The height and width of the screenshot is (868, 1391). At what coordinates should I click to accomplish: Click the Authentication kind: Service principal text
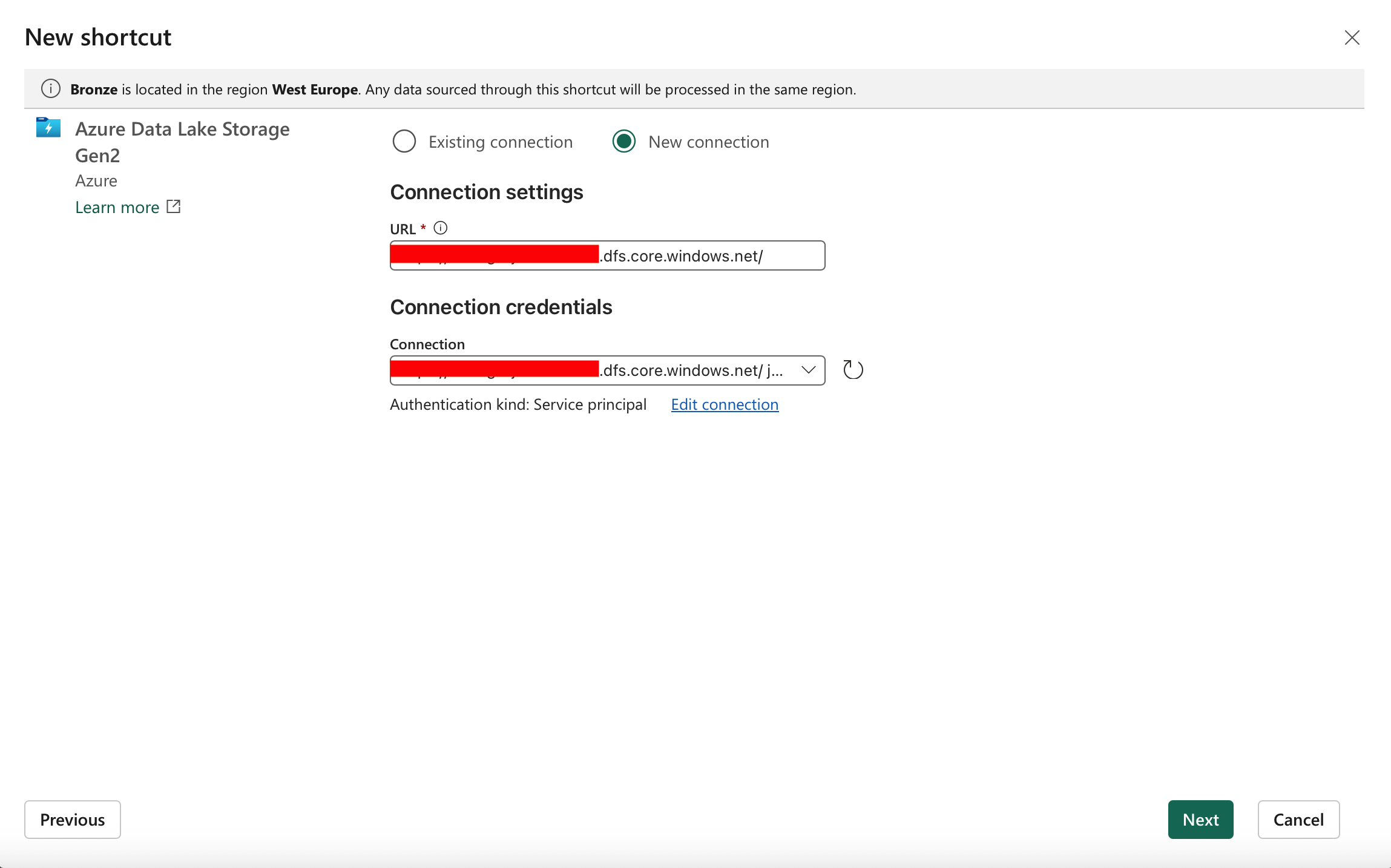[x=518, y=404]
